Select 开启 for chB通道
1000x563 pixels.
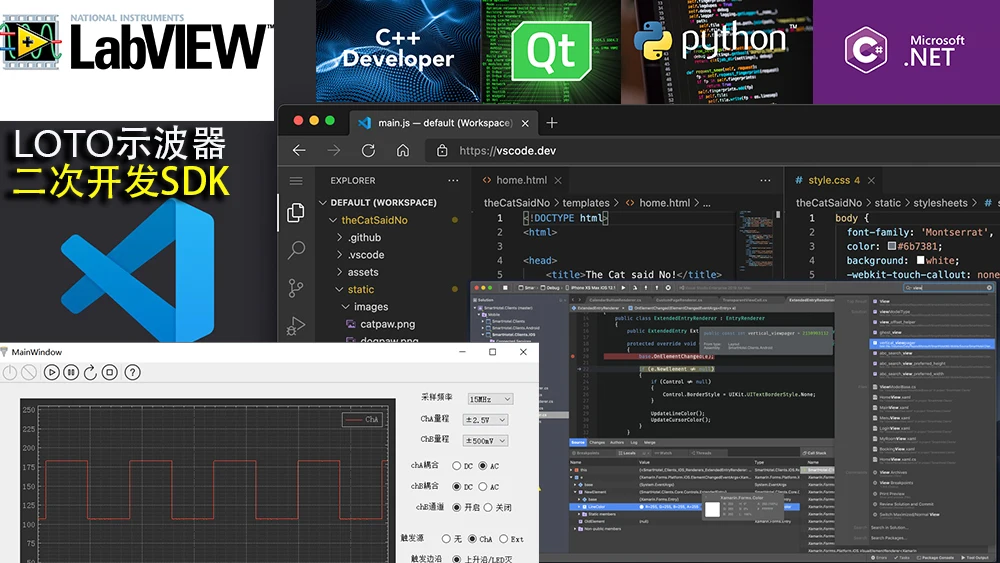456,508
